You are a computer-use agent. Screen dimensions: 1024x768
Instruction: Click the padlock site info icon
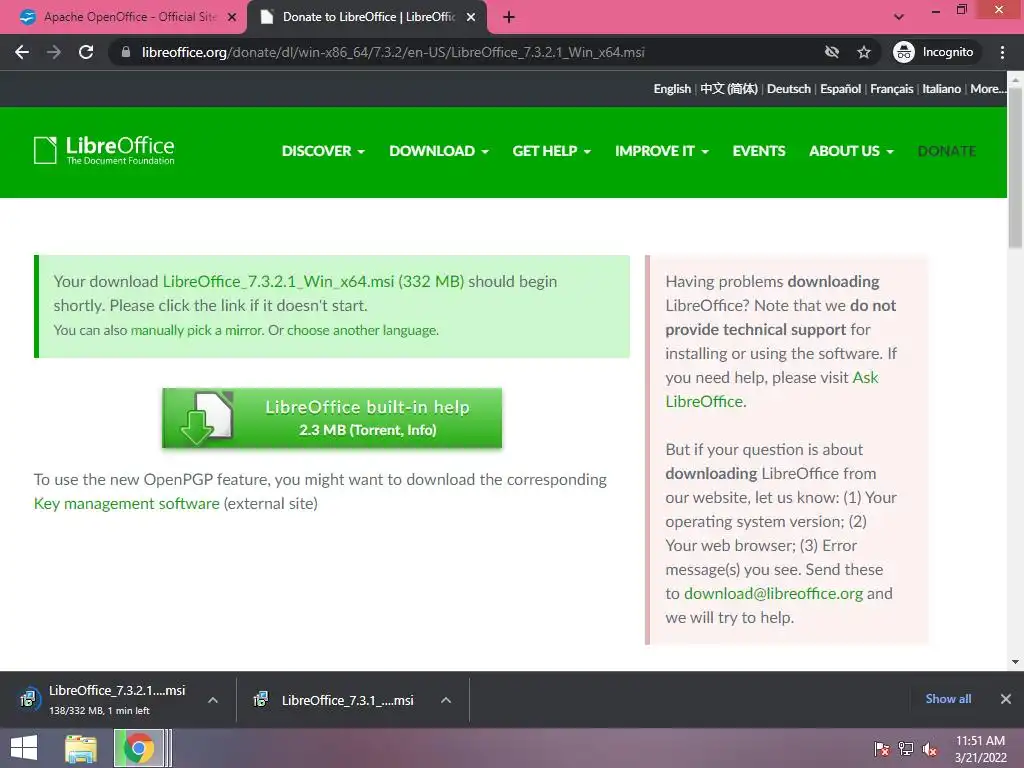(x=125, y=52)
